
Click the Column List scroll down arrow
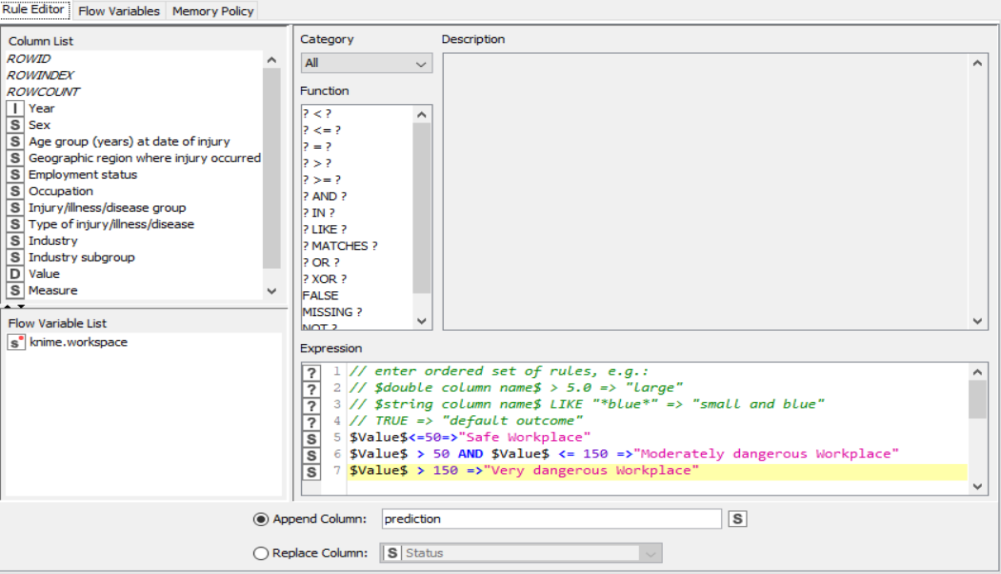271,291
